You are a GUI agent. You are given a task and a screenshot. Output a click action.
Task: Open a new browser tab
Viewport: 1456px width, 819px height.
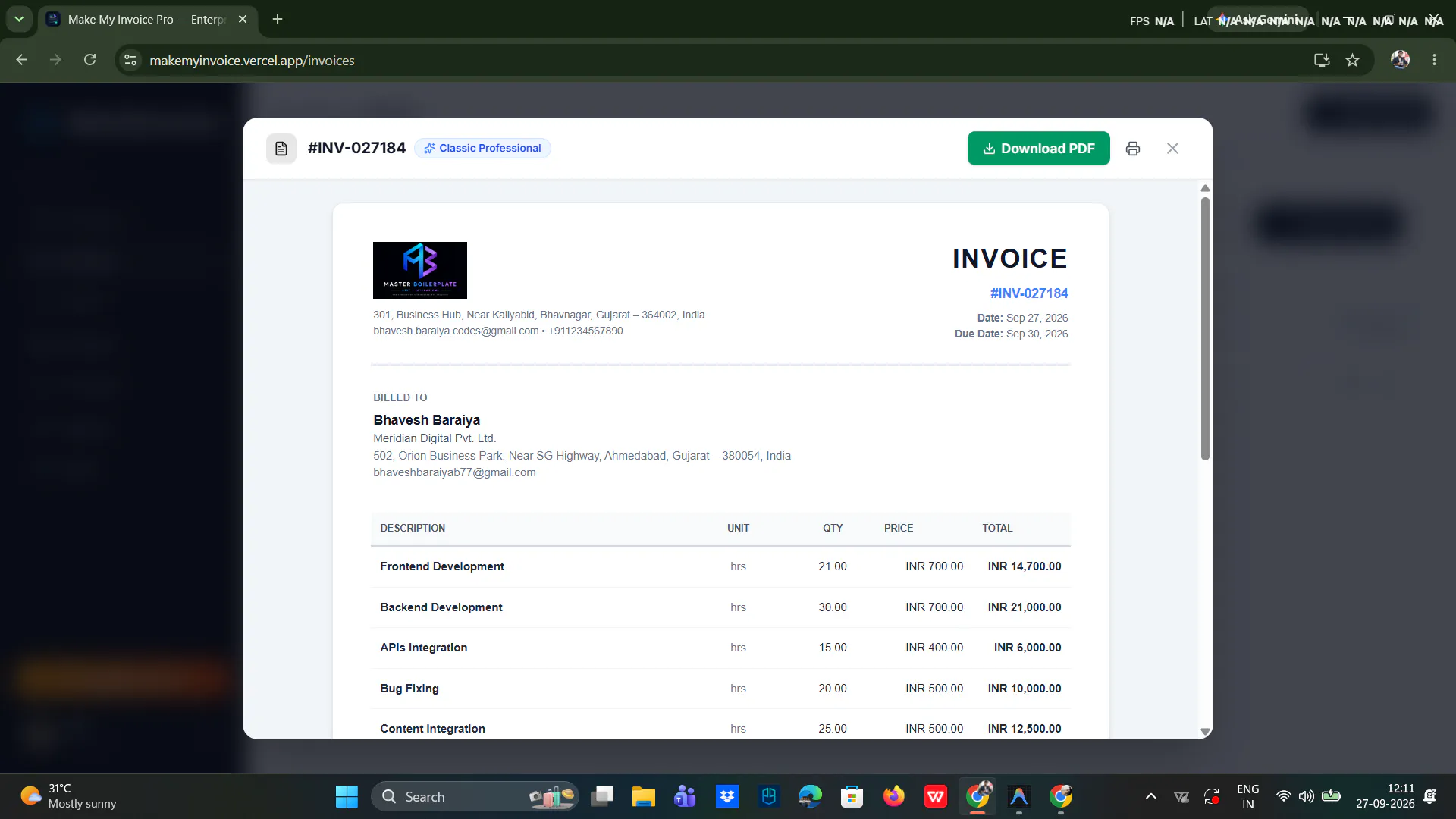pos(278,19)
